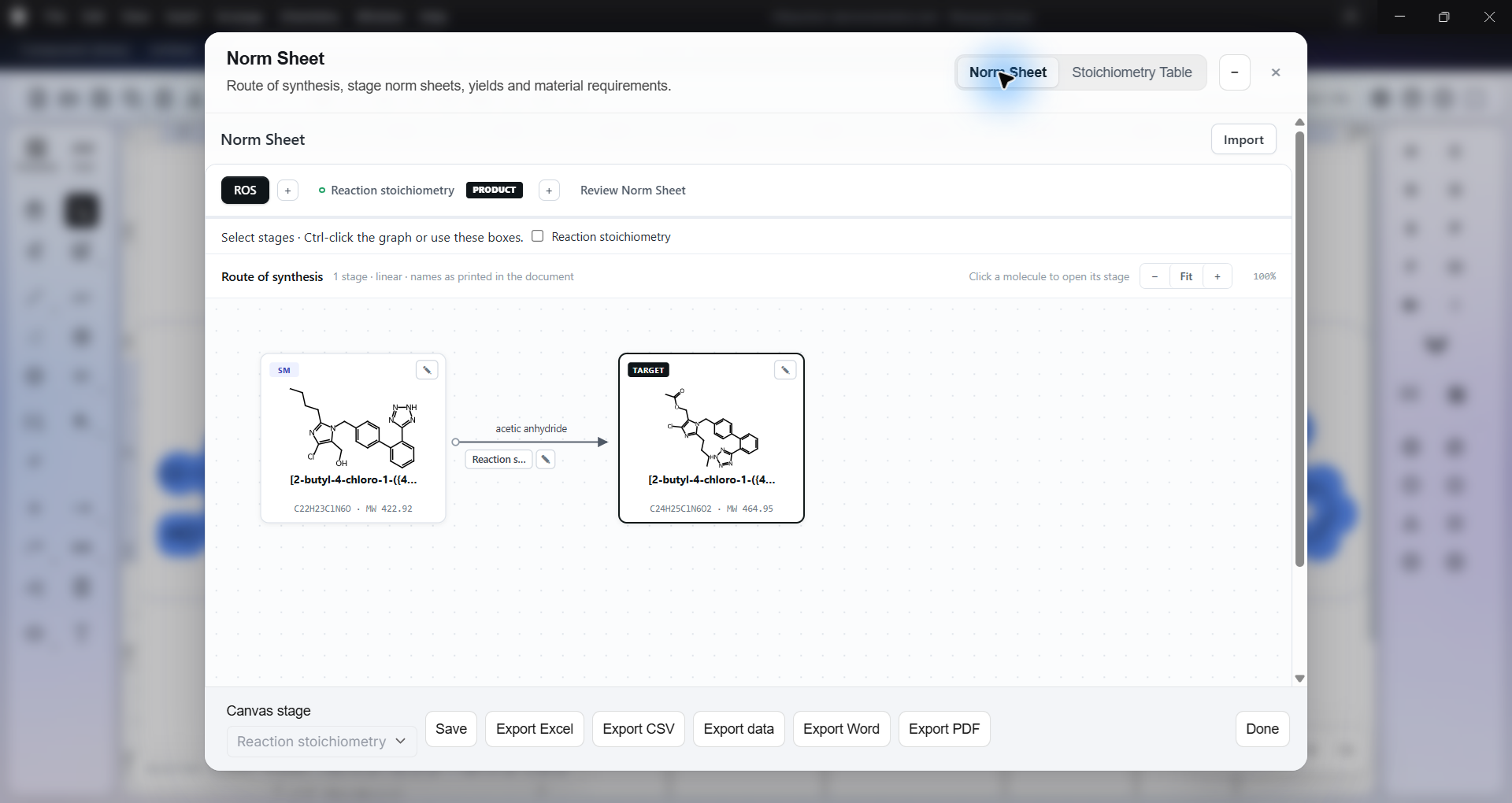
Task: Add stage with plus after ROS
Action: pyautogui.click(x=288, y=191)
